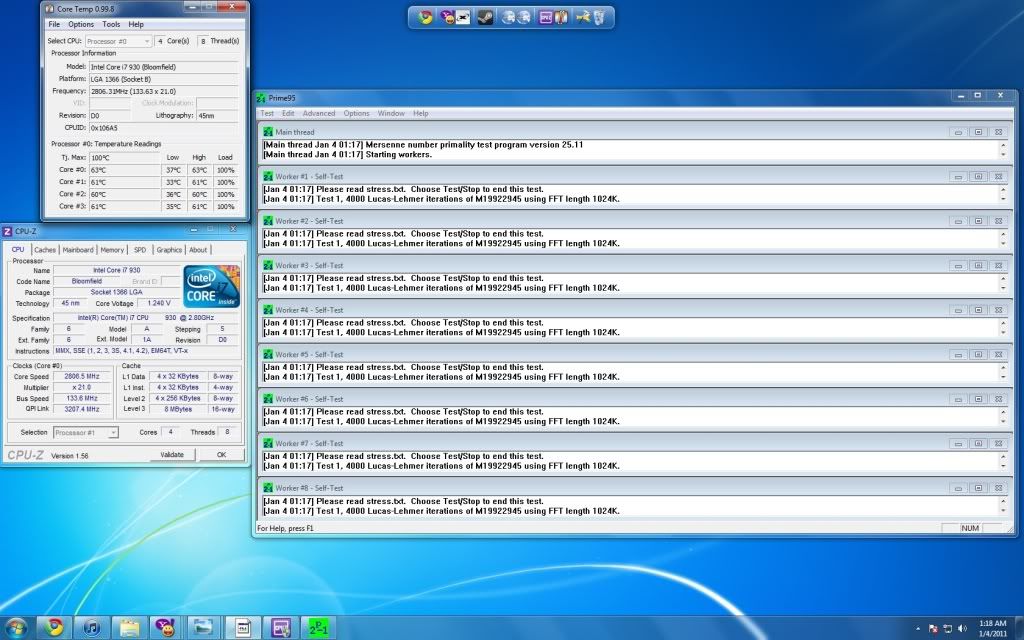
Task: Switch to the CPU-Z taskbar button
Action: tap(281, 628)
